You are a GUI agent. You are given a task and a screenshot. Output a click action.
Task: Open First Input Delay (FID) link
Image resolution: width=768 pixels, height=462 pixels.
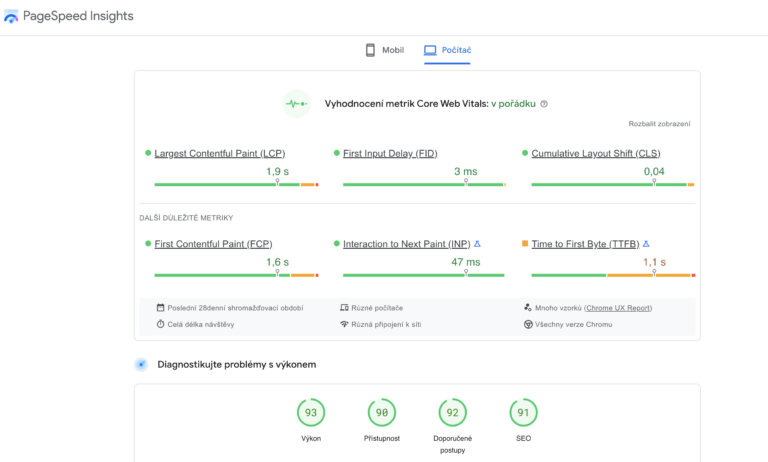pyautogui.click(x=390, y=154)
